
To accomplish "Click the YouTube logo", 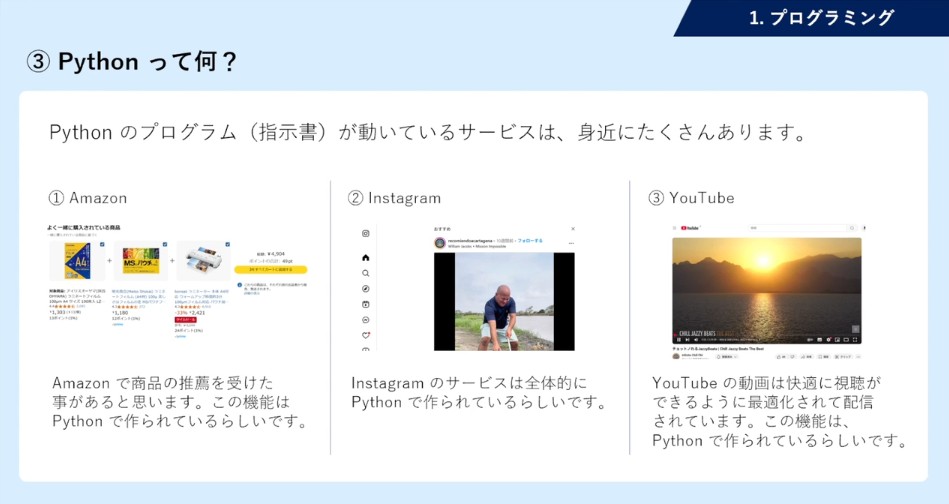I will coord(690,228).
